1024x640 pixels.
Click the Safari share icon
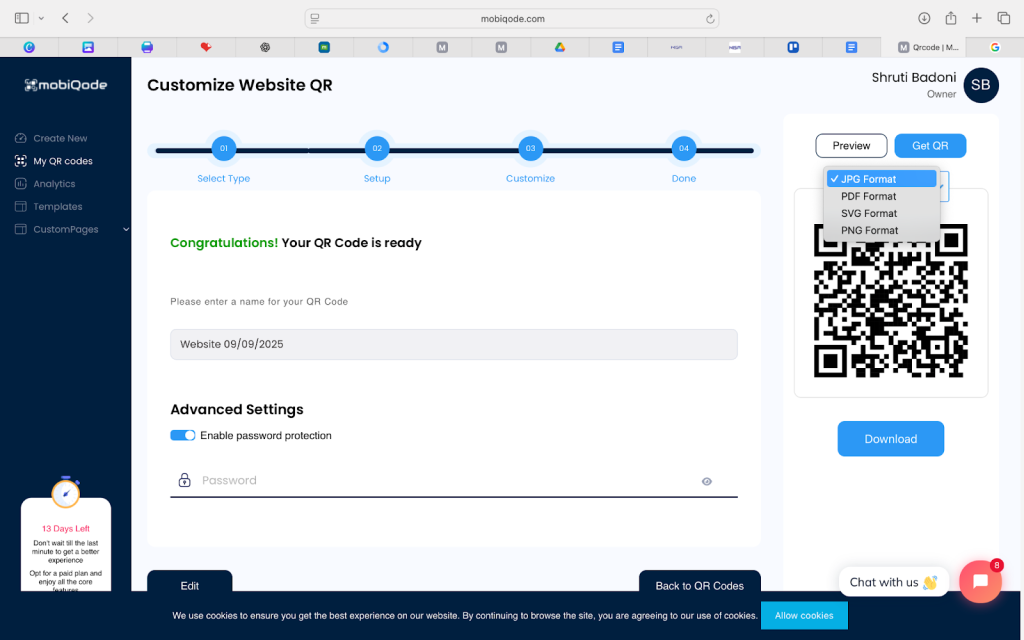coord(950,18)
